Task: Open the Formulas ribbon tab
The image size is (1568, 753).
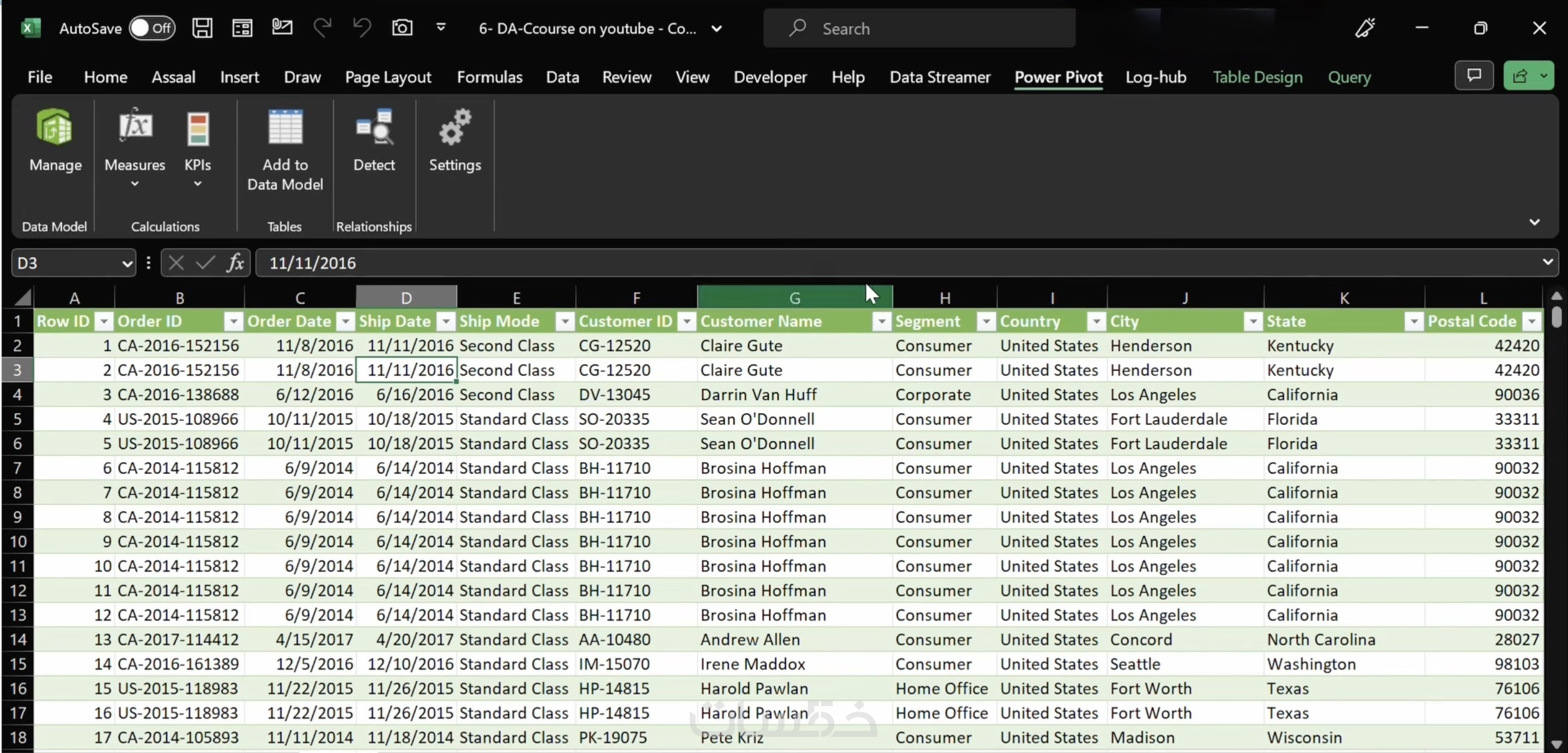Action: pos(489,77)
